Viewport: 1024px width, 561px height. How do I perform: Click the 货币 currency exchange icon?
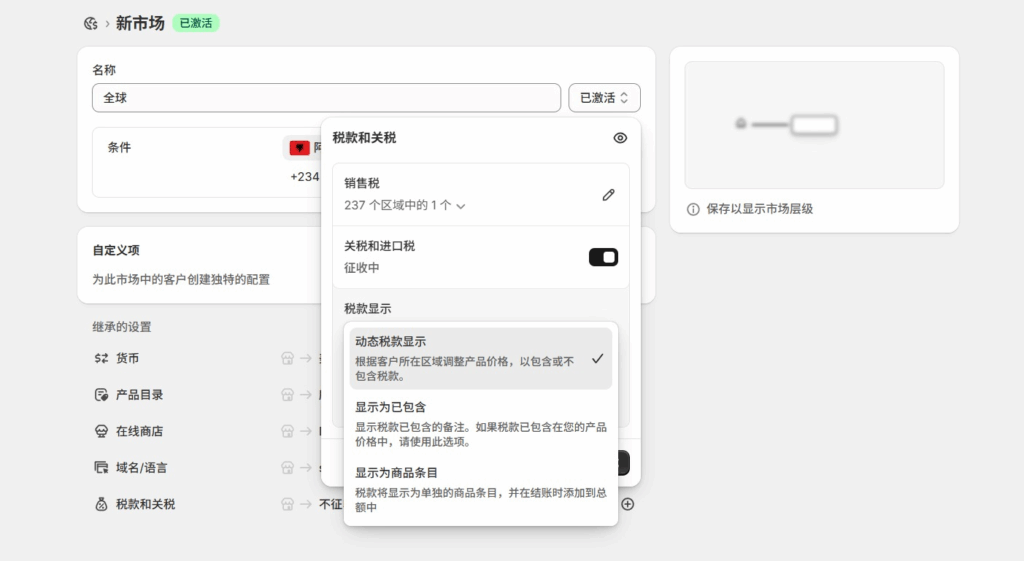101,358
